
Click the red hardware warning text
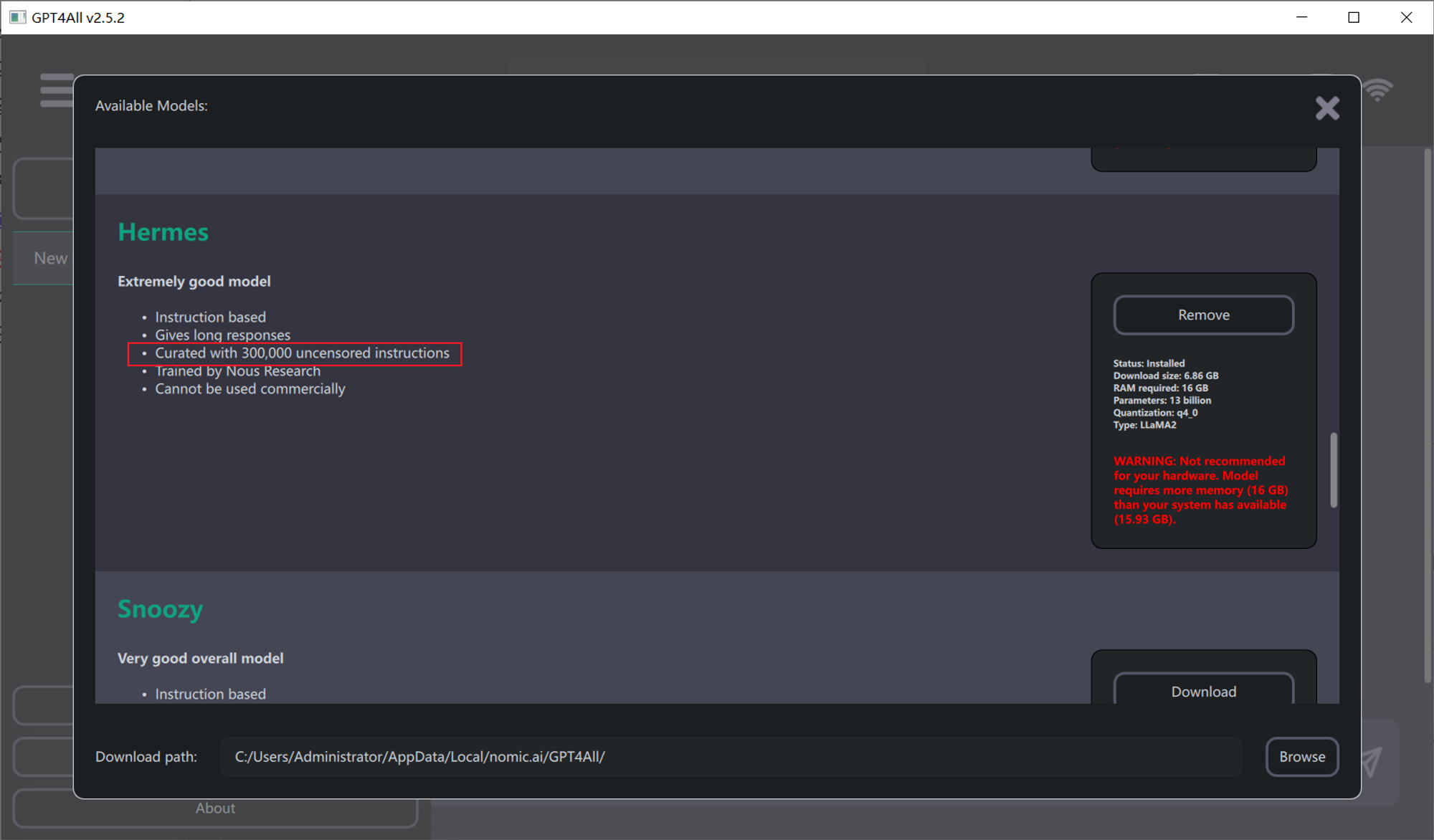(x=1200, y=490)
